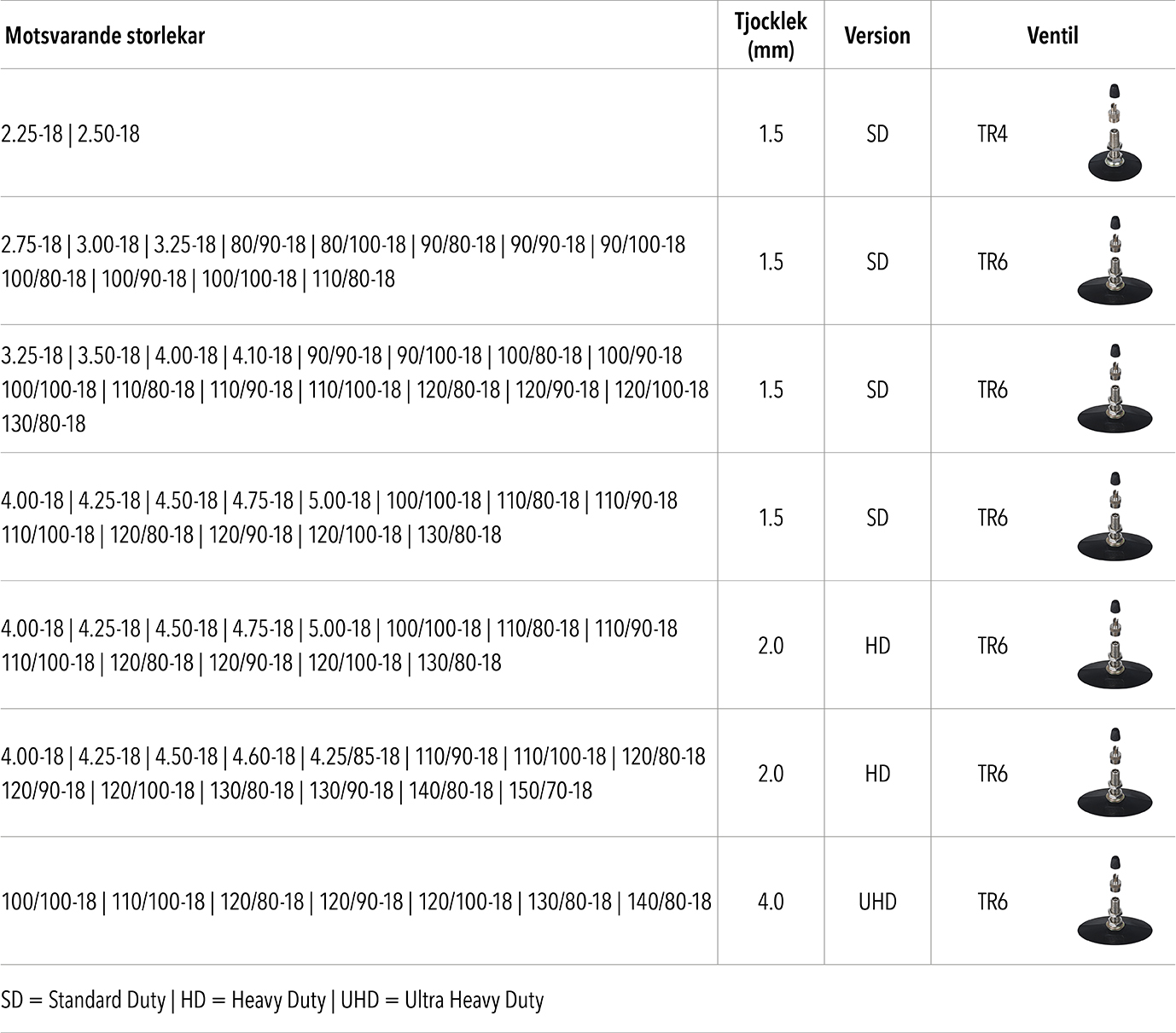Image resolution: width=1176 pixels, height=1033 pixels.
Task: Click the TR4 valve label
Action: pyautogui.click(x=993, y=134)
